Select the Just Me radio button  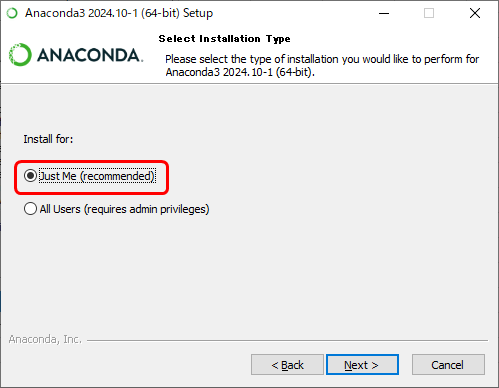(x=30, y=176)
